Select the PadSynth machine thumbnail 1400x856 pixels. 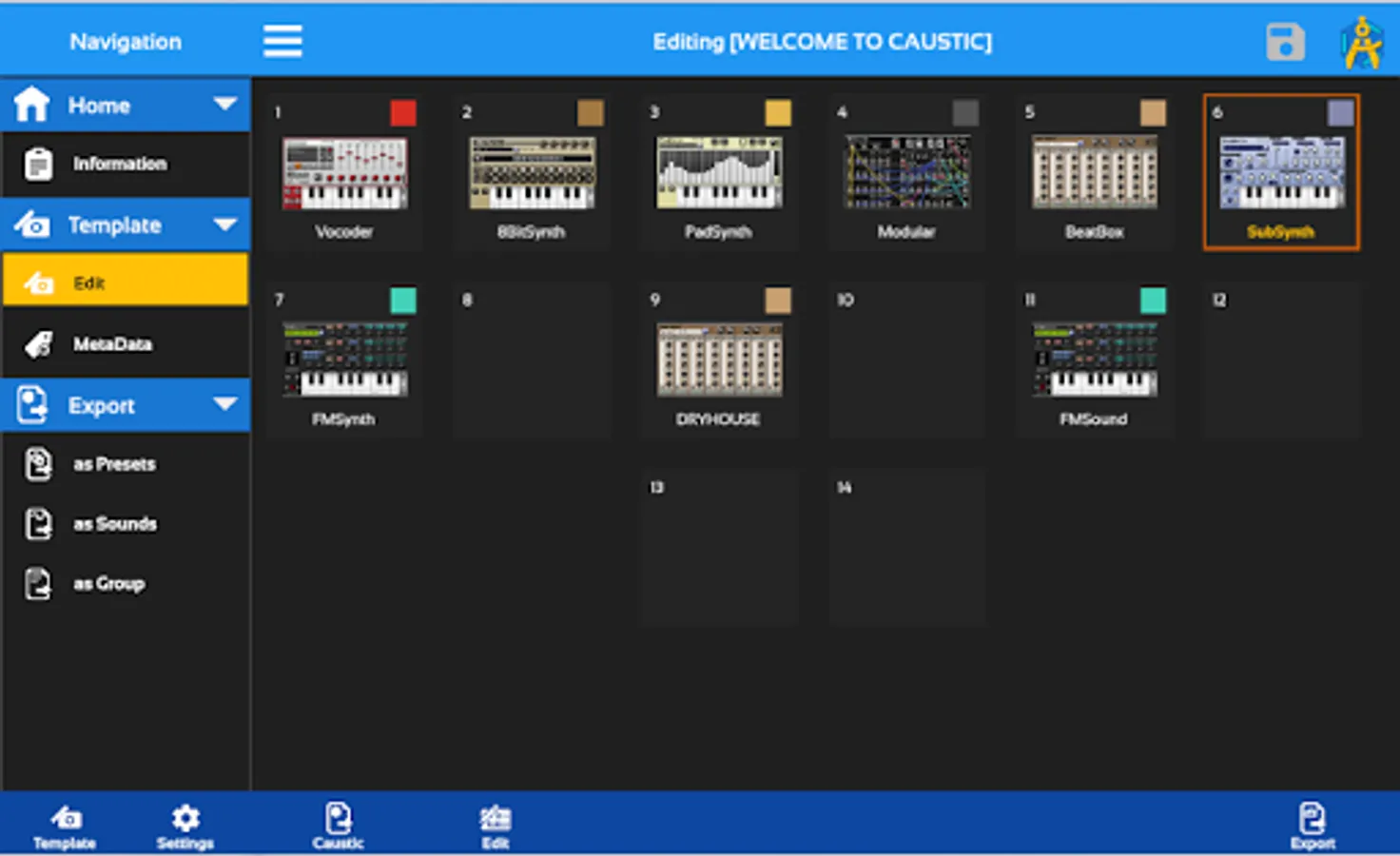click(x=720, y=173)
